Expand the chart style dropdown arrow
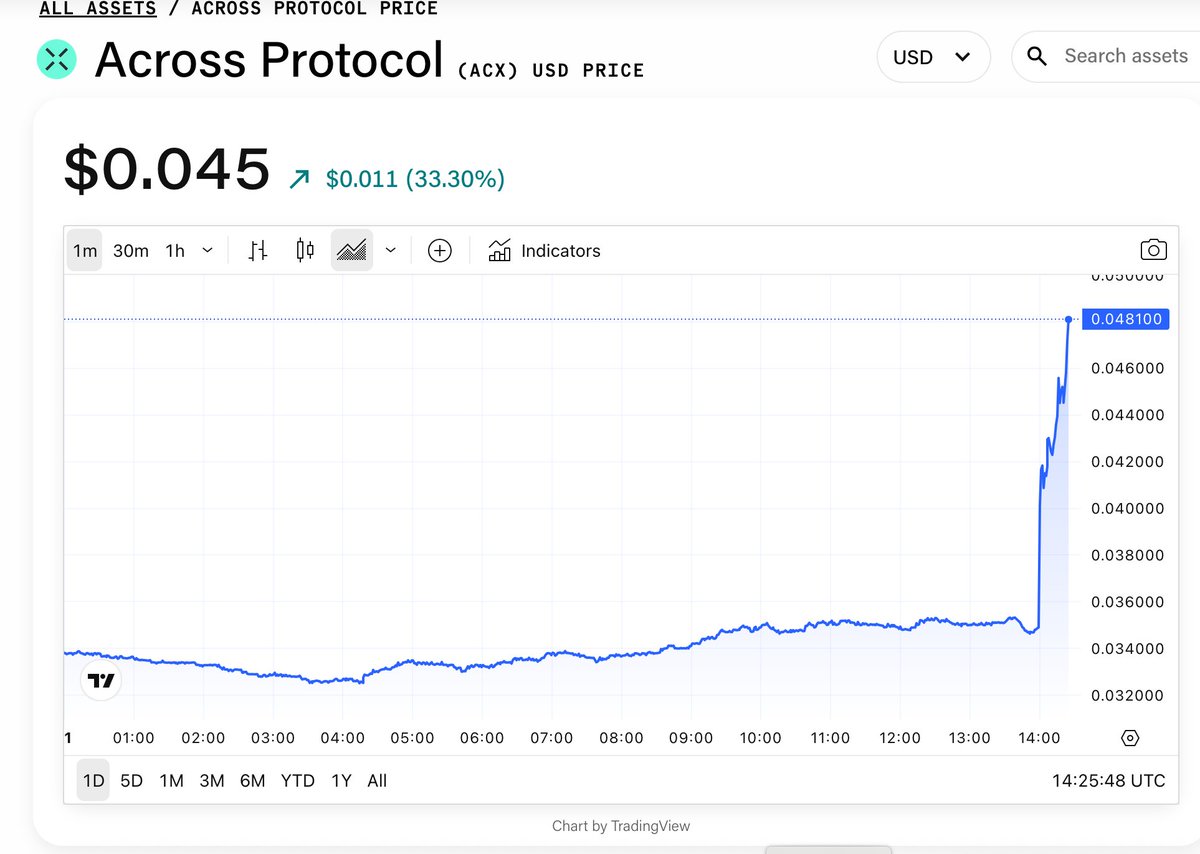The width and height of the screenshot is (1200, 854). point(391,251)
